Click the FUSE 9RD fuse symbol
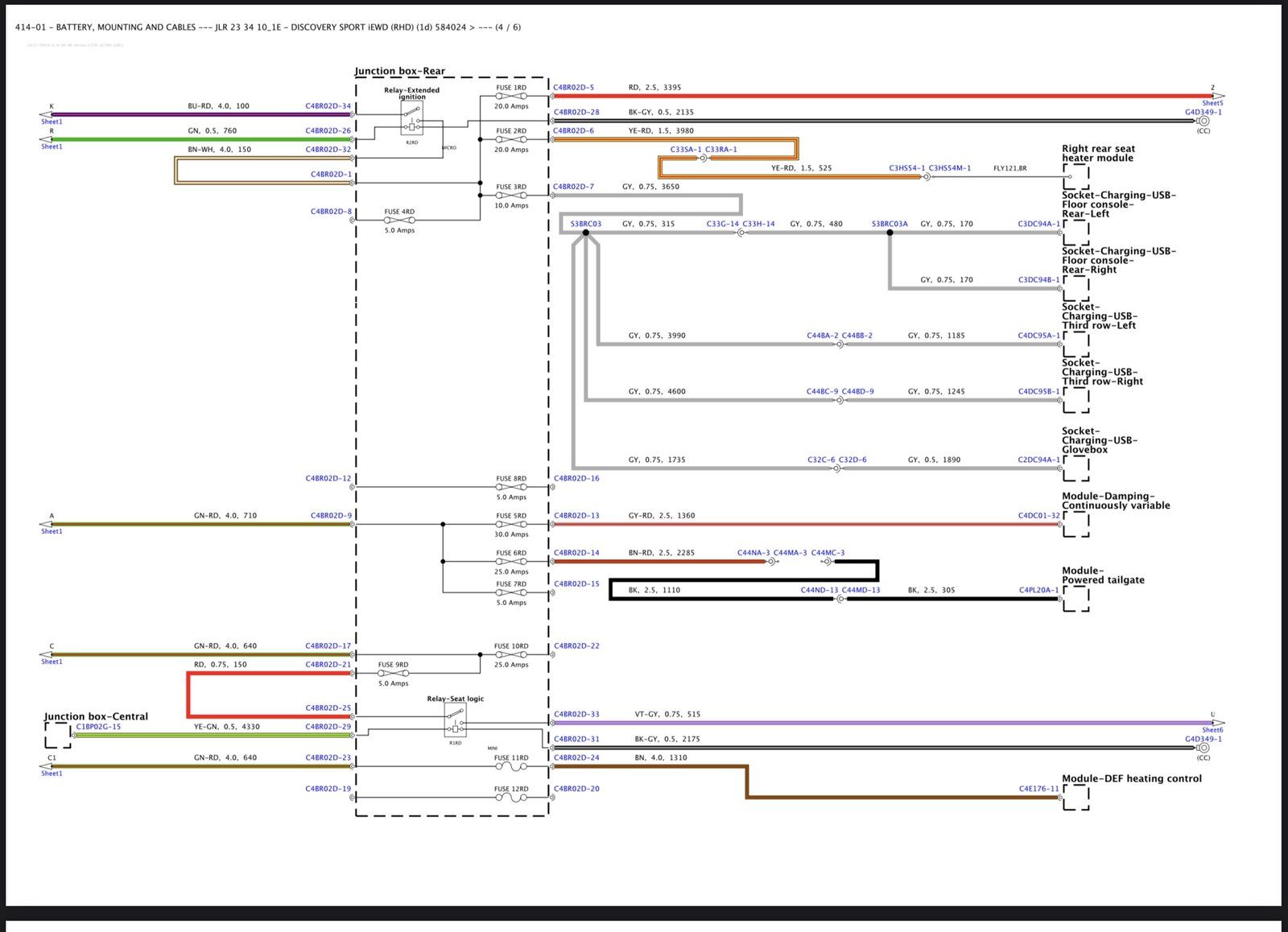This screenshot has width=1288, height=932. 394,674
